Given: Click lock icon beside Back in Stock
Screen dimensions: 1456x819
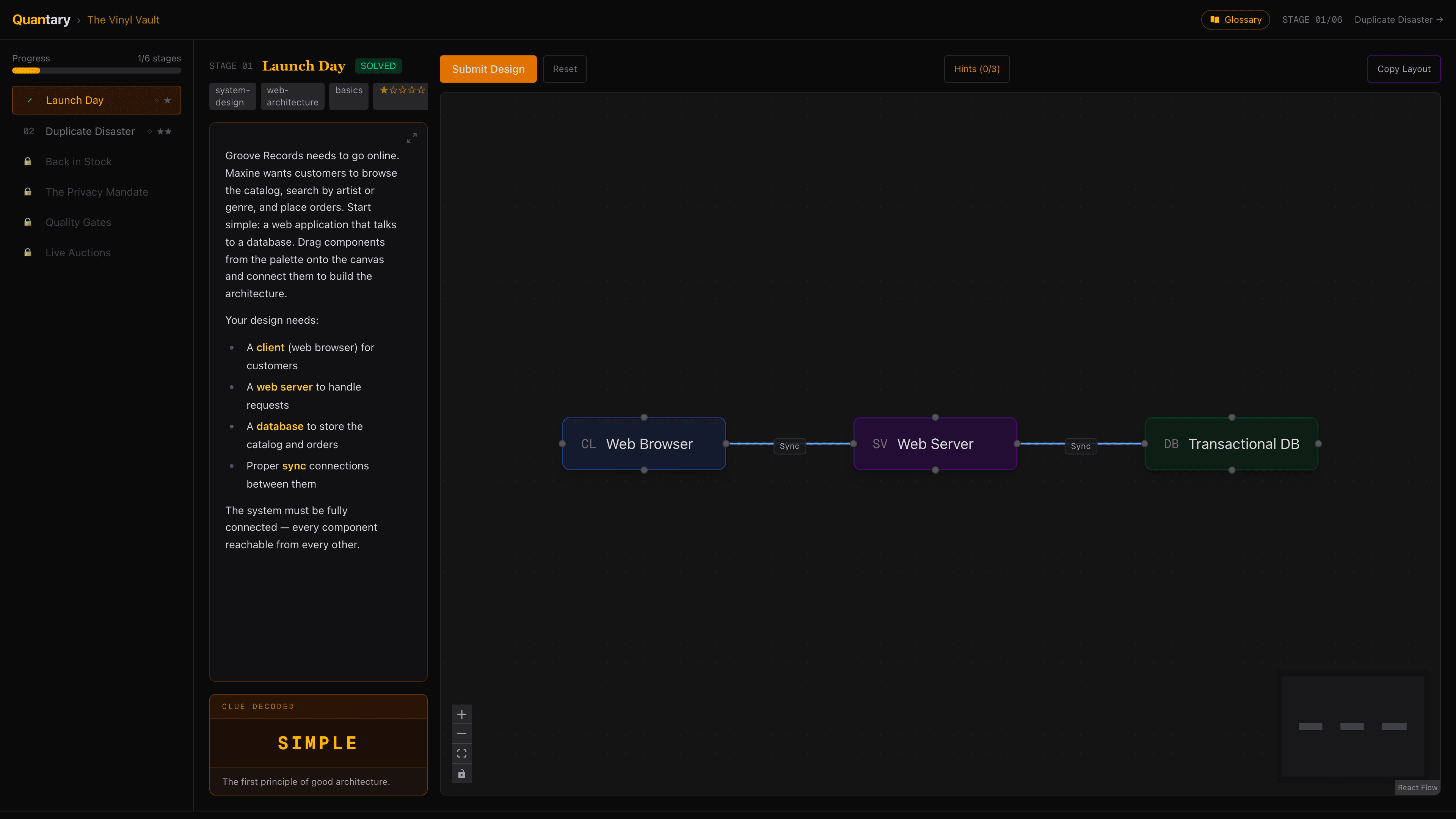Looking at the screenshot, I should click(28, 162).
